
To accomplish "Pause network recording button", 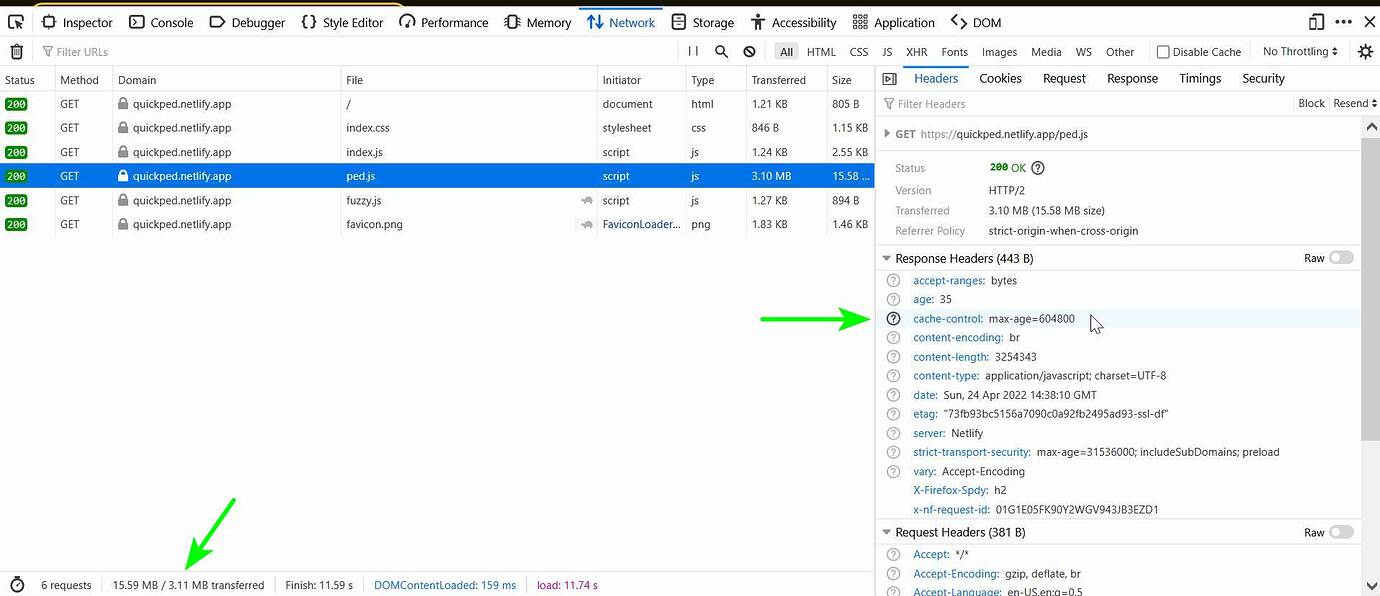I will tap(693, 51).
